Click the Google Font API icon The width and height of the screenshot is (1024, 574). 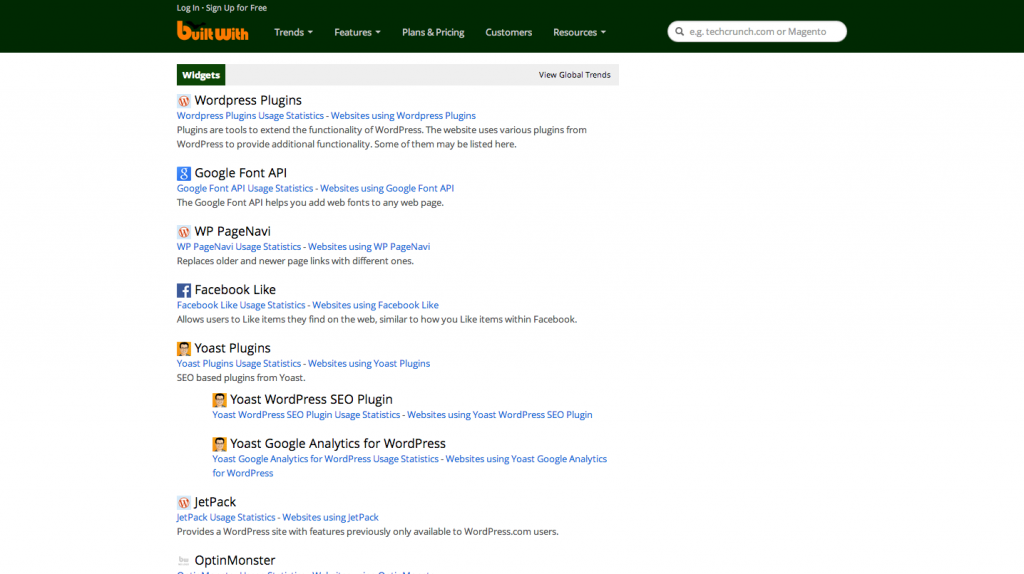click(184, 173)
